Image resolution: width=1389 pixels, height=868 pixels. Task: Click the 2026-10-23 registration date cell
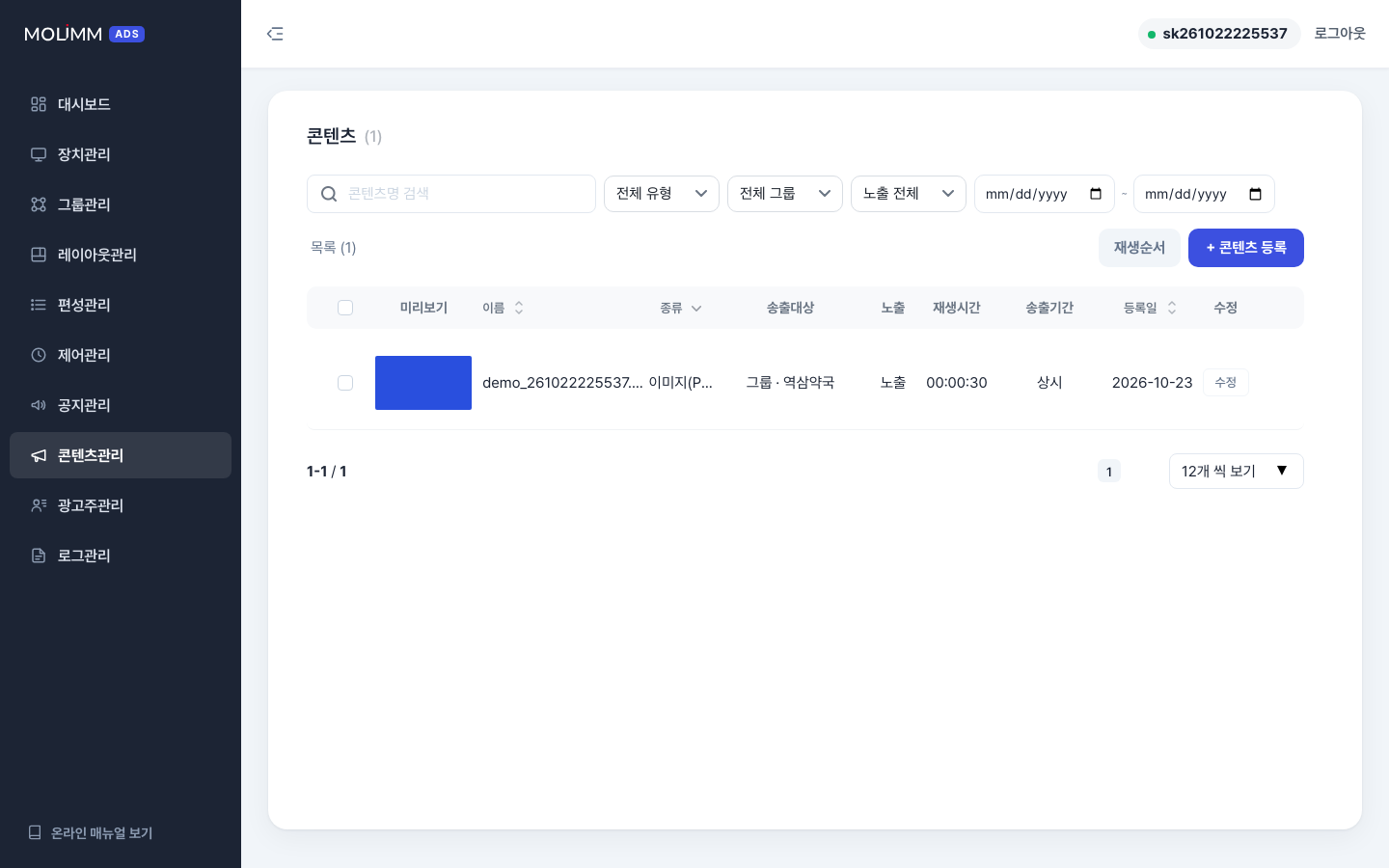pyautogui.click(x=1152, y=383)
